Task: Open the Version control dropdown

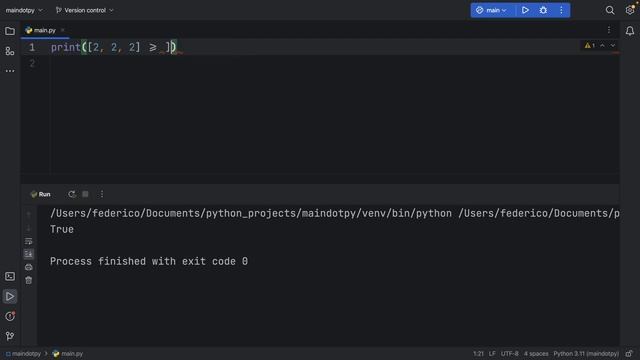Action: [84, 10]
